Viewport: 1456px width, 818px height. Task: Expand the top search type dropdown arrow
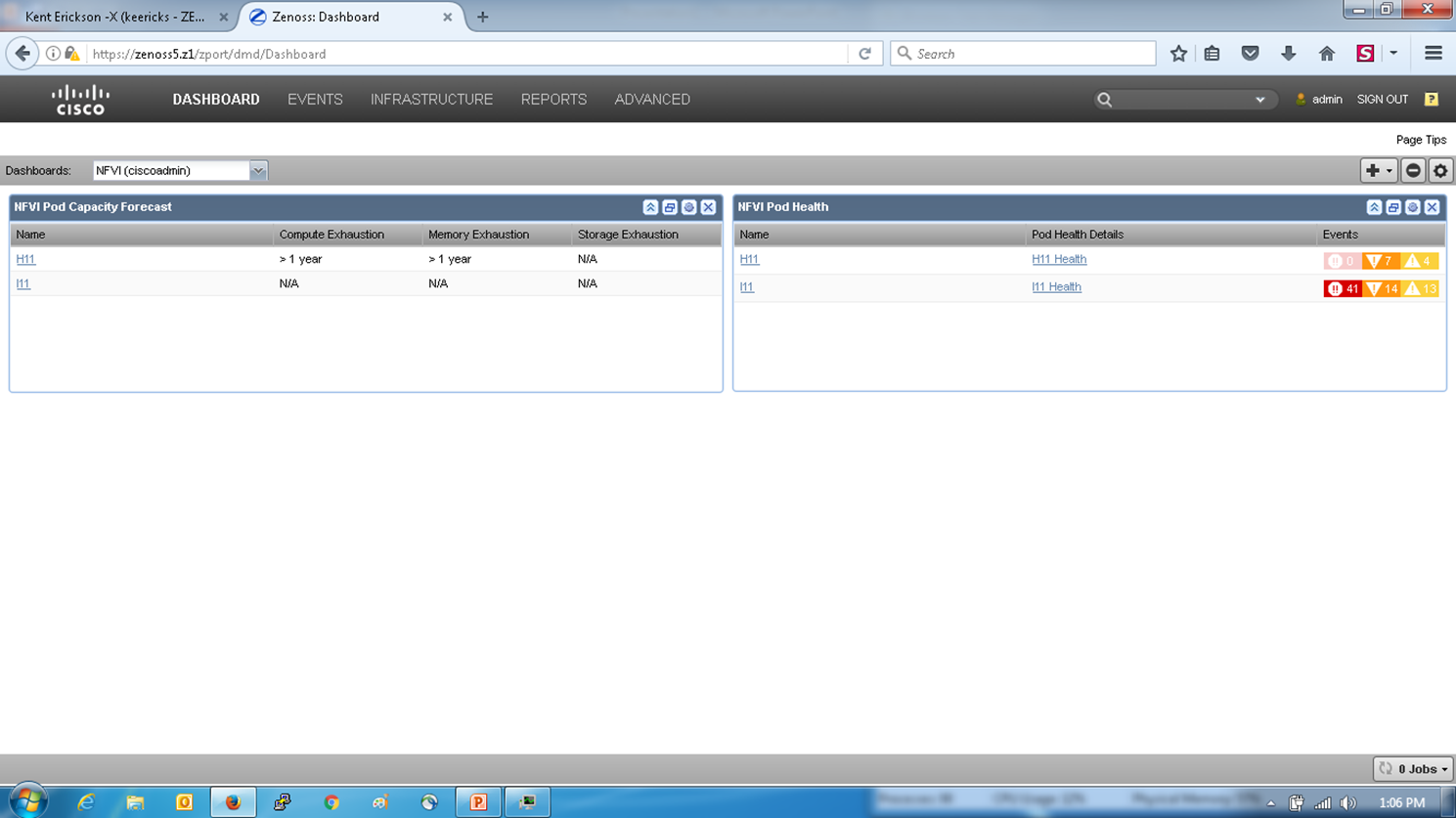click(1260, 100)
